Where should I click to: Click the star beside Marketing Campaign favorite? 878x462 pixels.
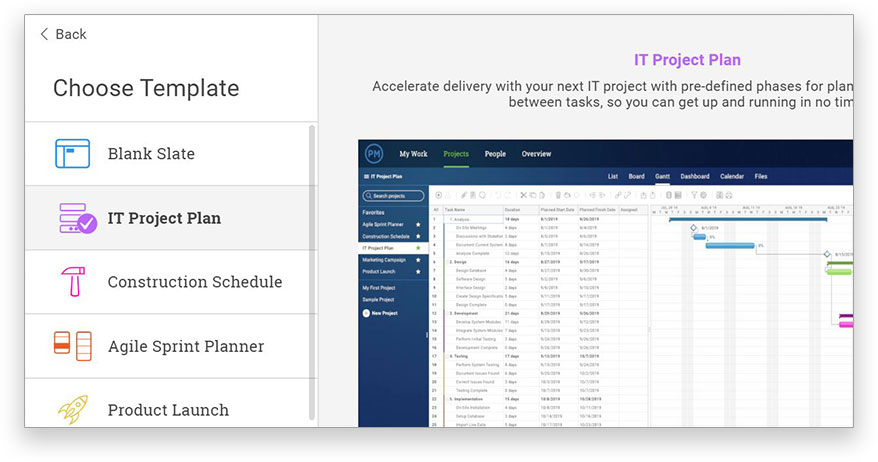tap(418, 260)
